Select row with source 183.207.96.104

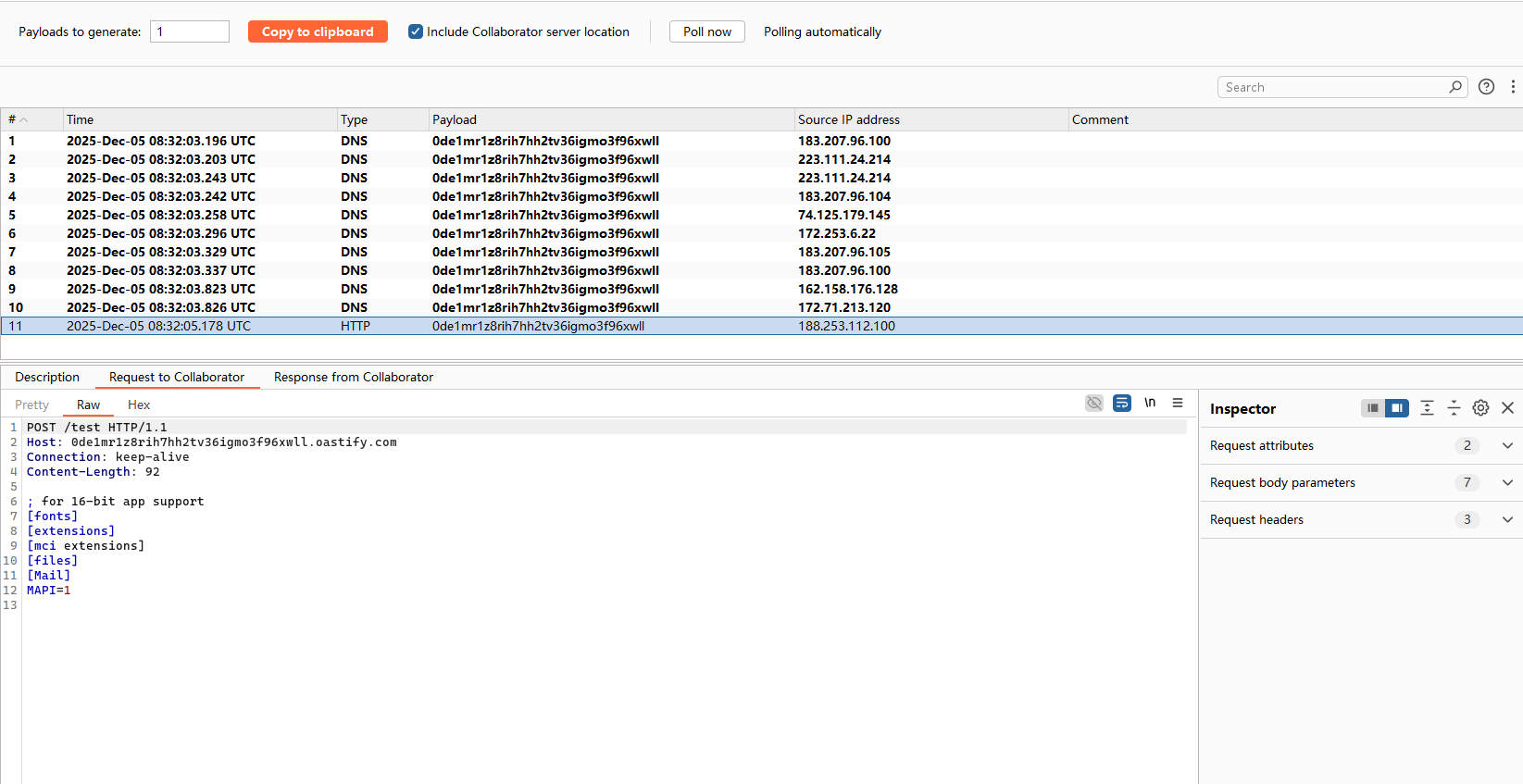click(761, 196)
